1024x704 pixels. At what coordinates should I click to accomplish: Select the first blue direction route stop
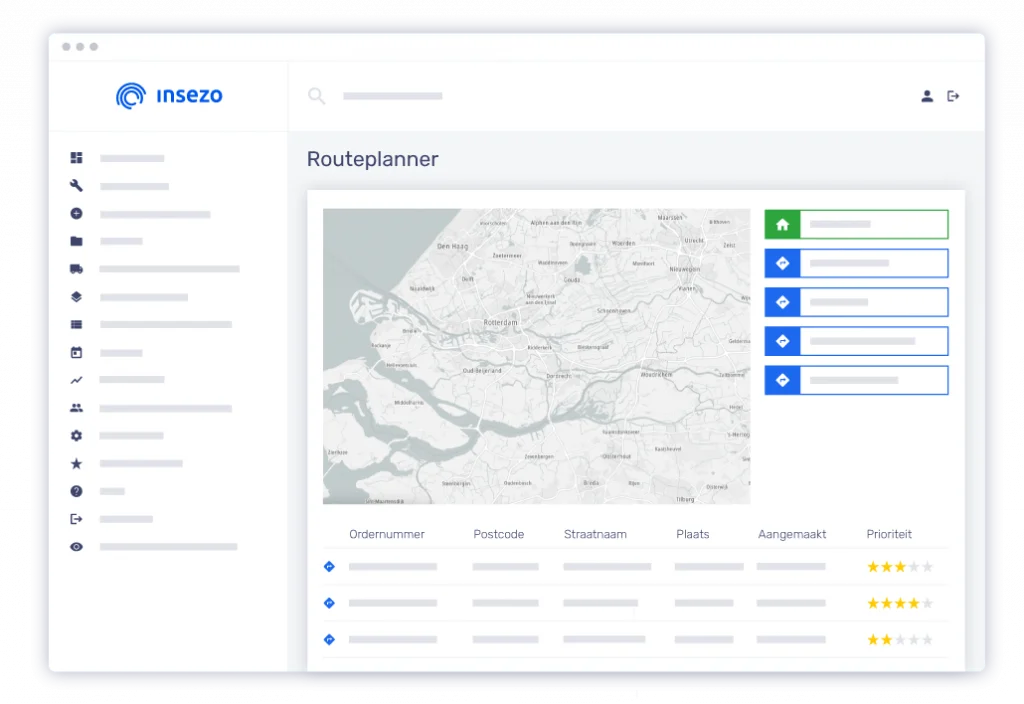(x=856, y=263)
